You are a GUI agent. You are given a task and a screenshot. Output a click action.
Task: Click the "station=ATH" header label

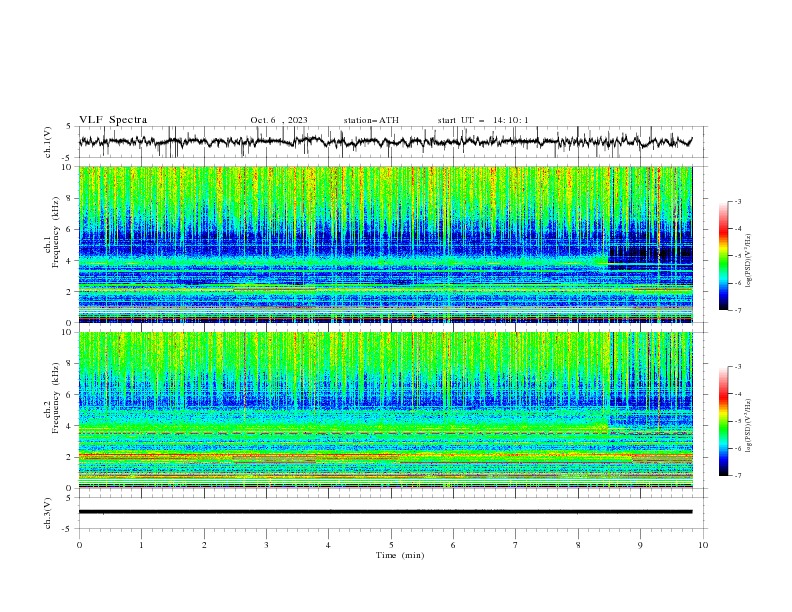pyautogui.click(x=371, y=120)
